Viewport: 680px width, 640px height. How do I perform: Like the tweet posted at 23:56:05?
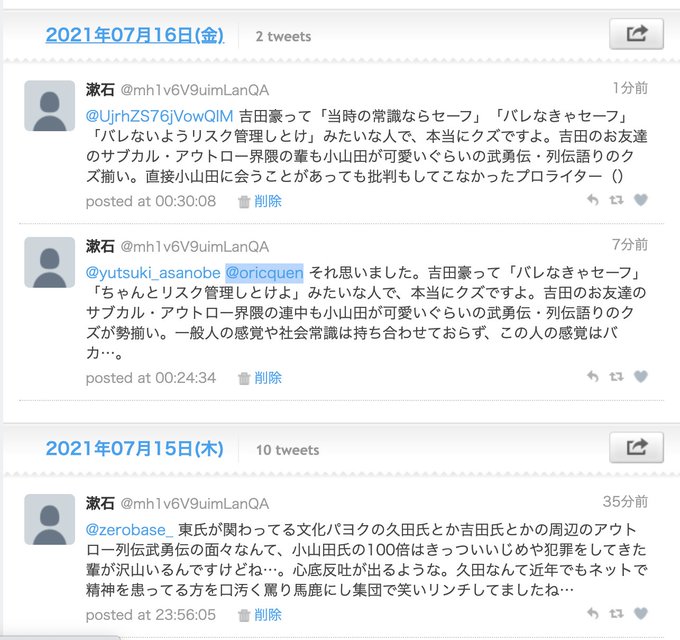641,614
